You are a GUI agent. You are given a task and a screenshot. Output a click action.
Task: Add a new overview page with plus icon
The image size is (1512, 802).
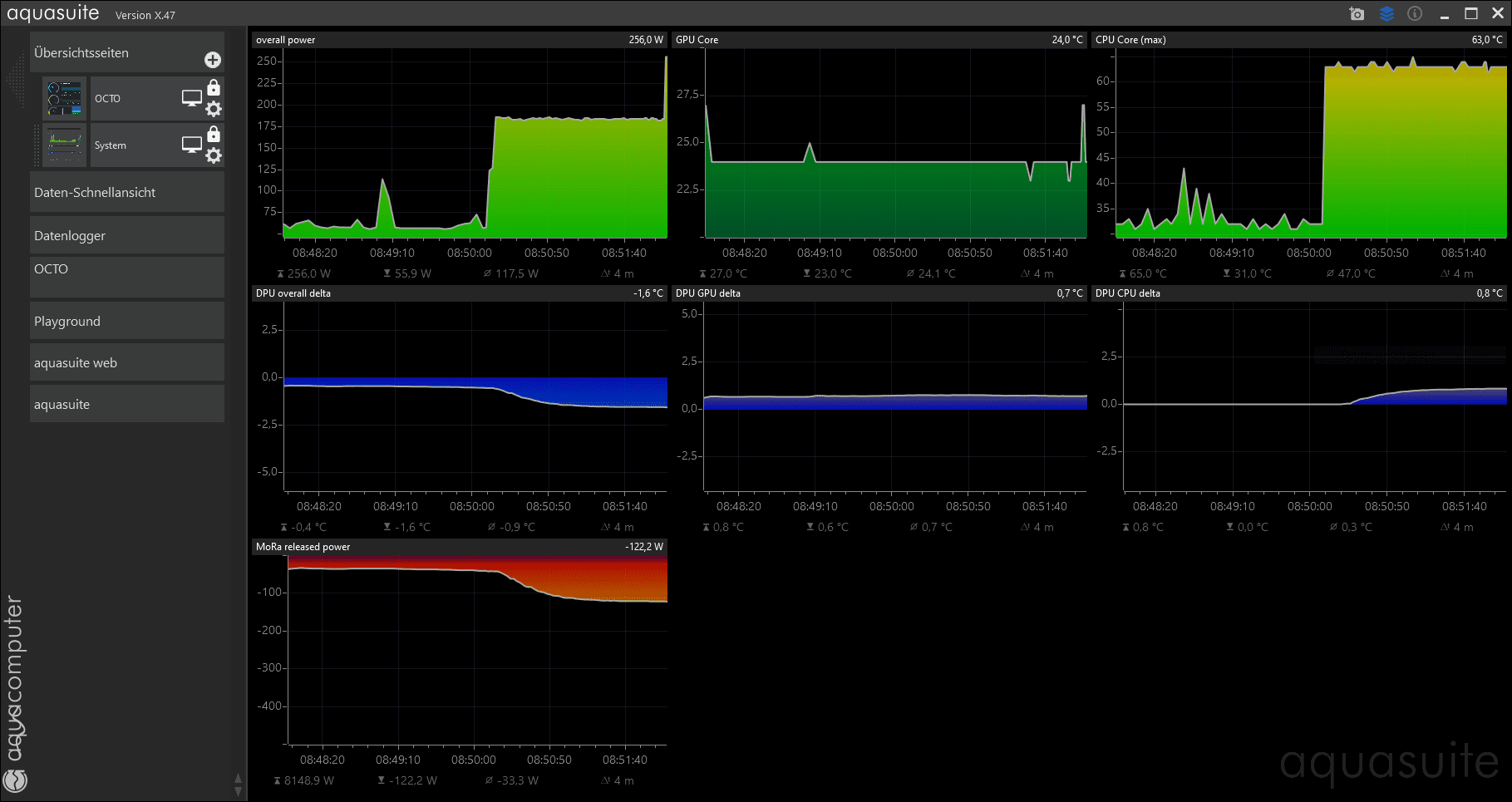(x=213, y=60)
